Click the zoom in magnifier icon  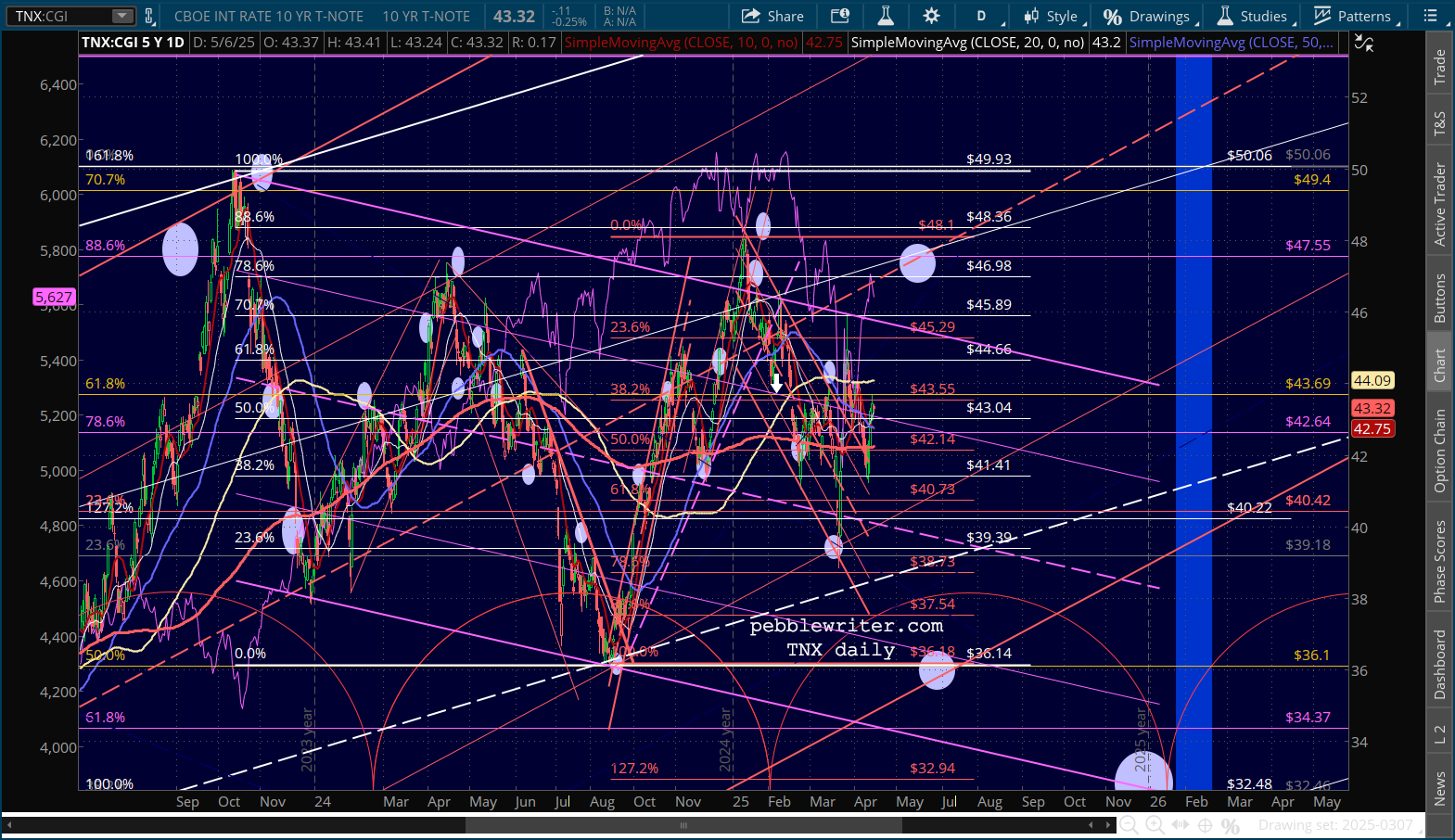coord(1155,825)
